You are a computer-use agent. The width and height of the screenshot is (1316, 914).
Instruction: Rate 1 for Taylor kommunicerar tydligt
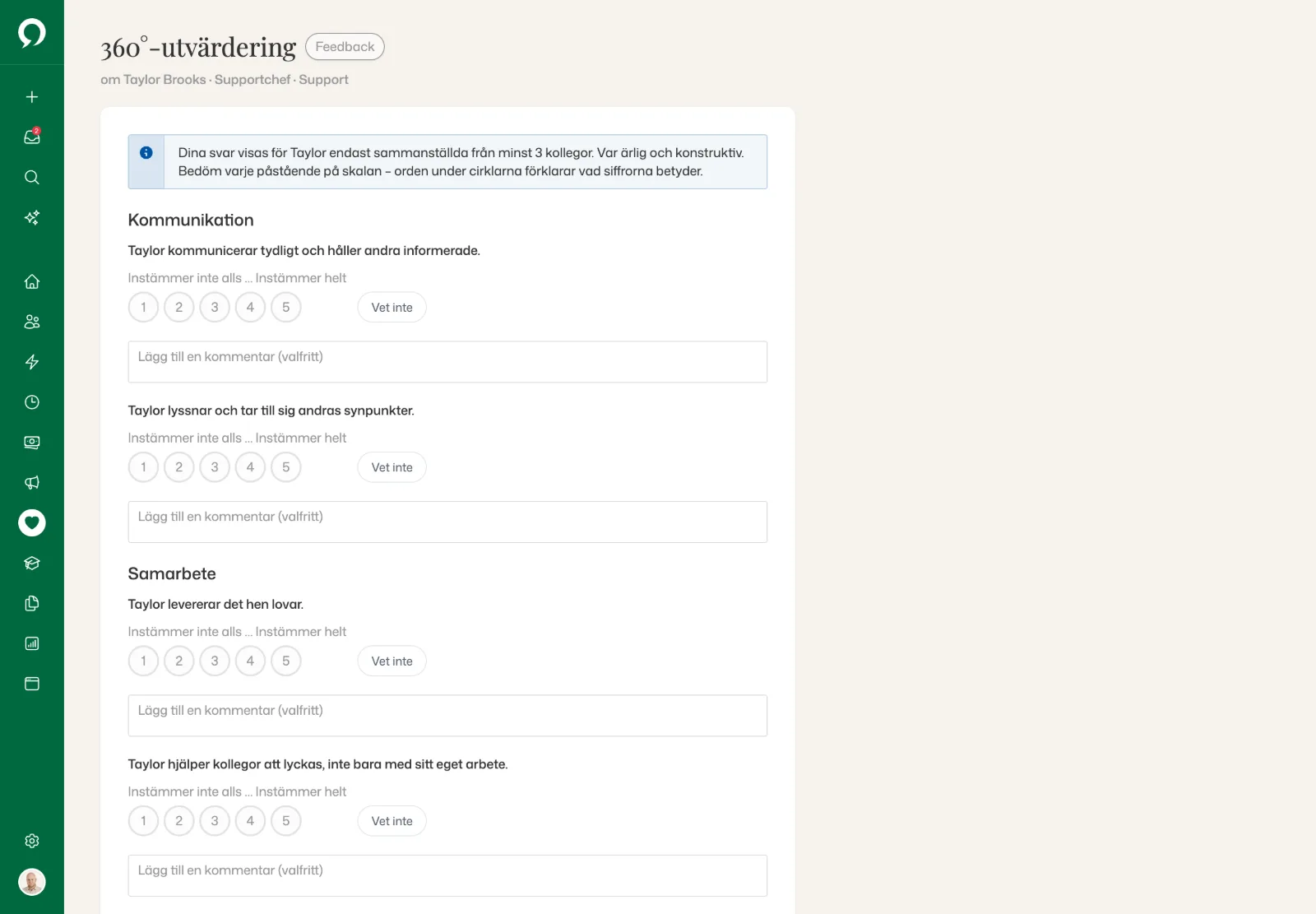click(143, 307)
